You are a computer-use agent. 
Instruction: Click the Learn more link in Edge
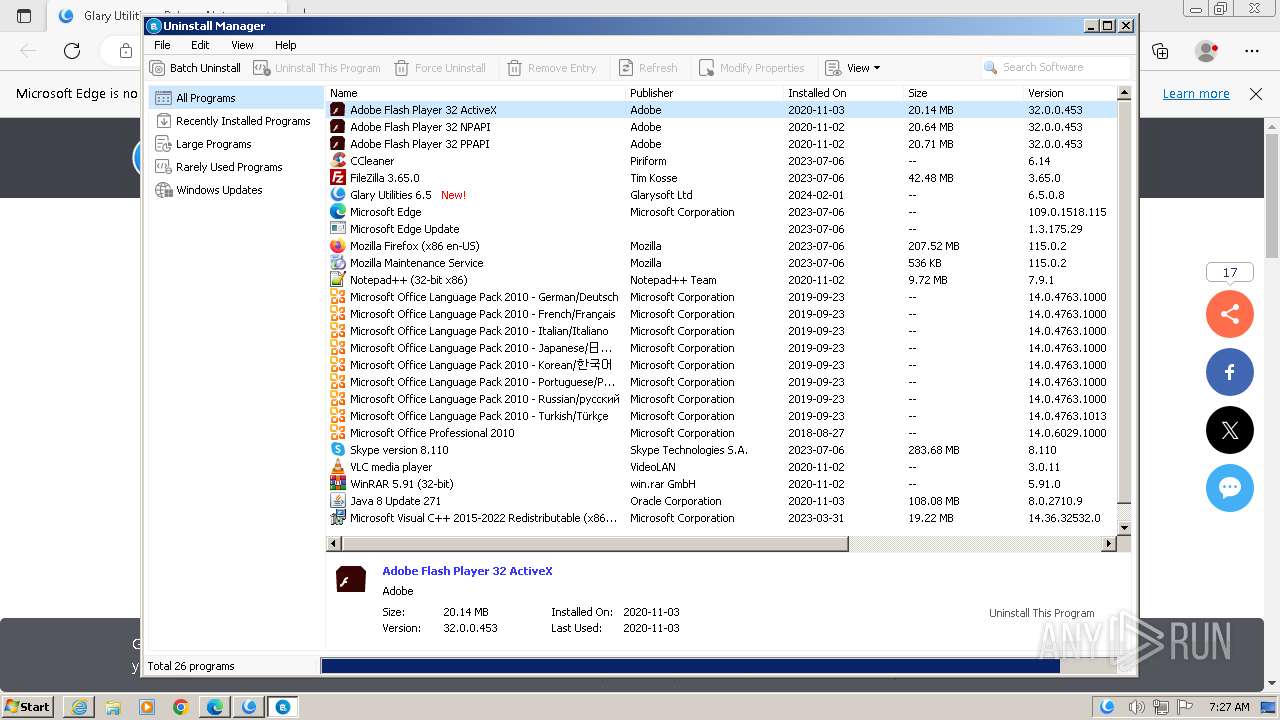[x=1196, y=93]
